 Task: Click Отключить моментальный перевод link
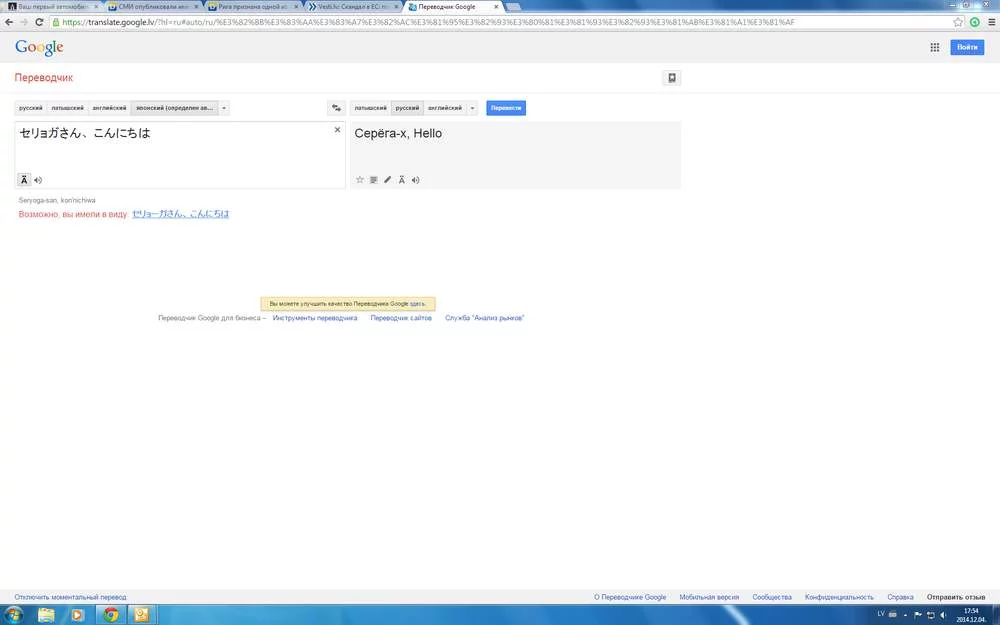(x=71, y=598)
